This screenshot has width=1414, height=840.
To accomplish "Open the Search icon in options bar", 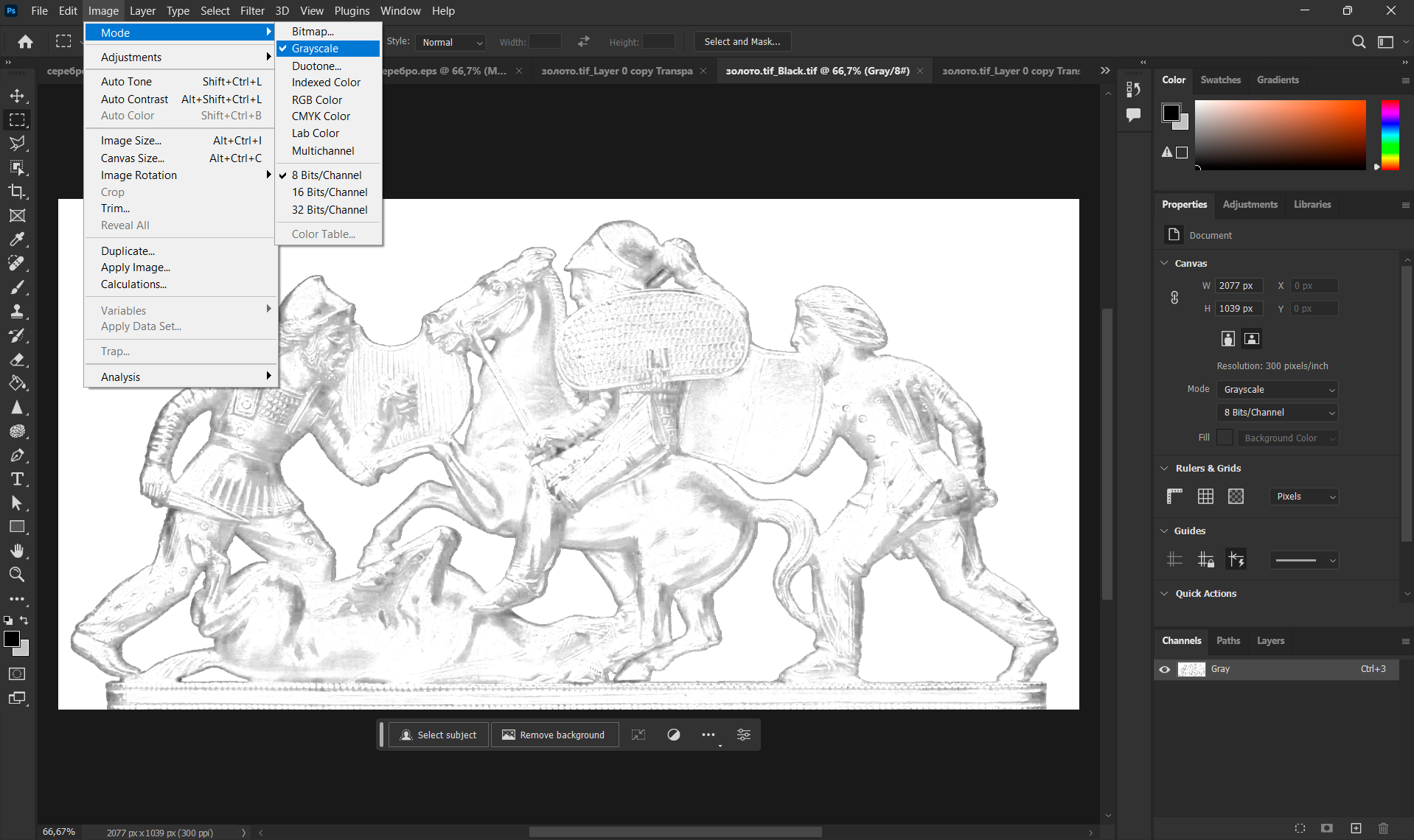I will click(x=1359, y=42).
